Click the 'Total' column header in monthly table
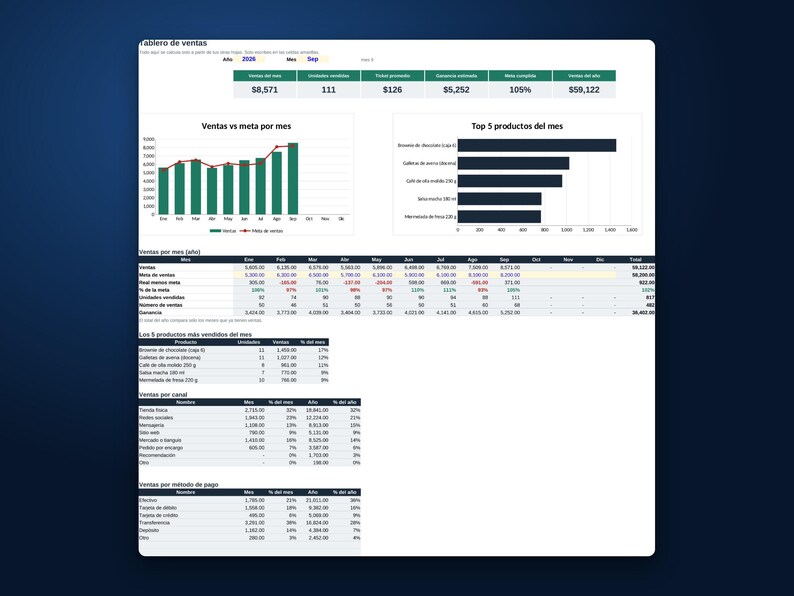This screenshot has width=794, height=596. (636, 259)
